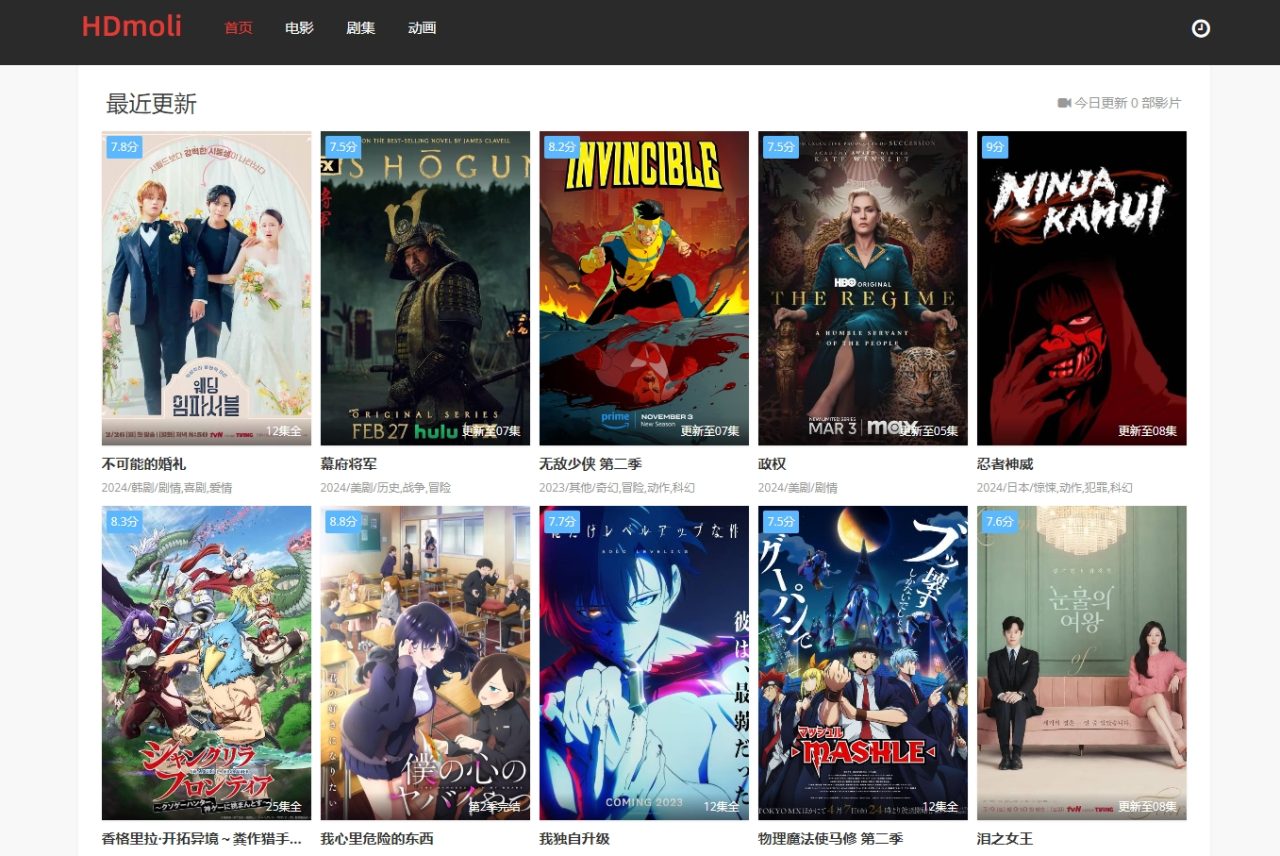Screen dimensions: 1280x856
Task: Click the Ninja Kamui poster
Action: 1081,288
